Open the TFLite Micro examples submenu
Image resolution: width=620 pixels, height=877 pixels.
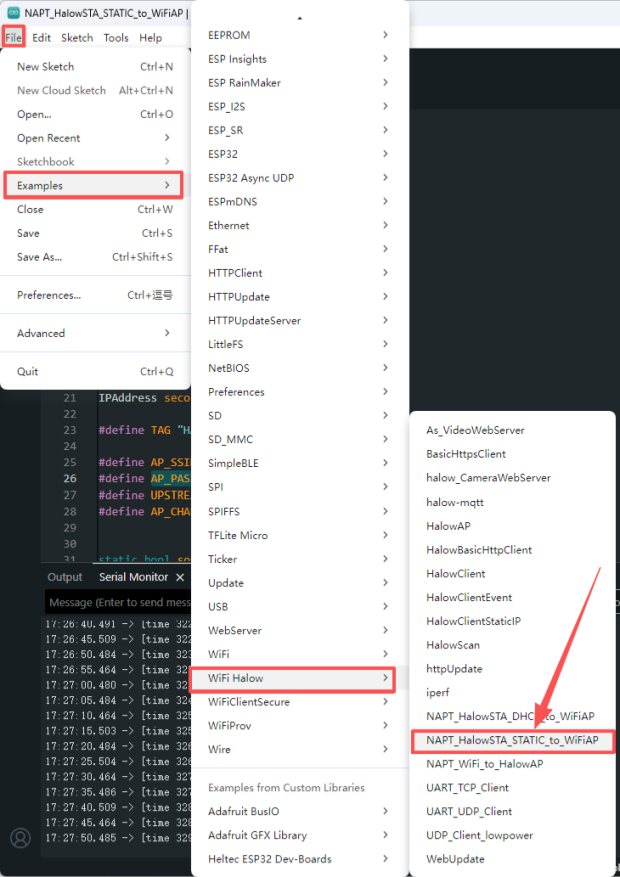[x=300, y=535]
